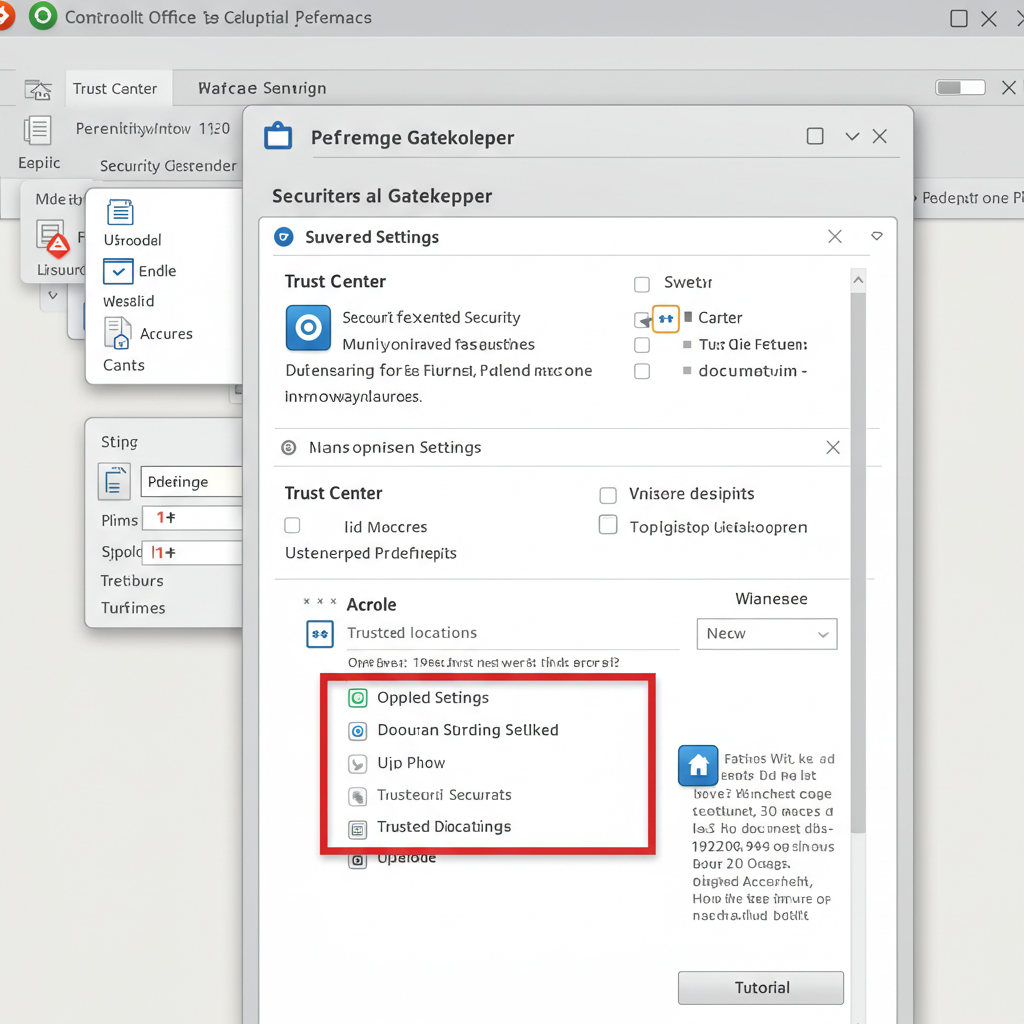The width and height of the screenshot is (1024, 1024).
Task: Click the Trustced locations label
Action: point(411,633)
